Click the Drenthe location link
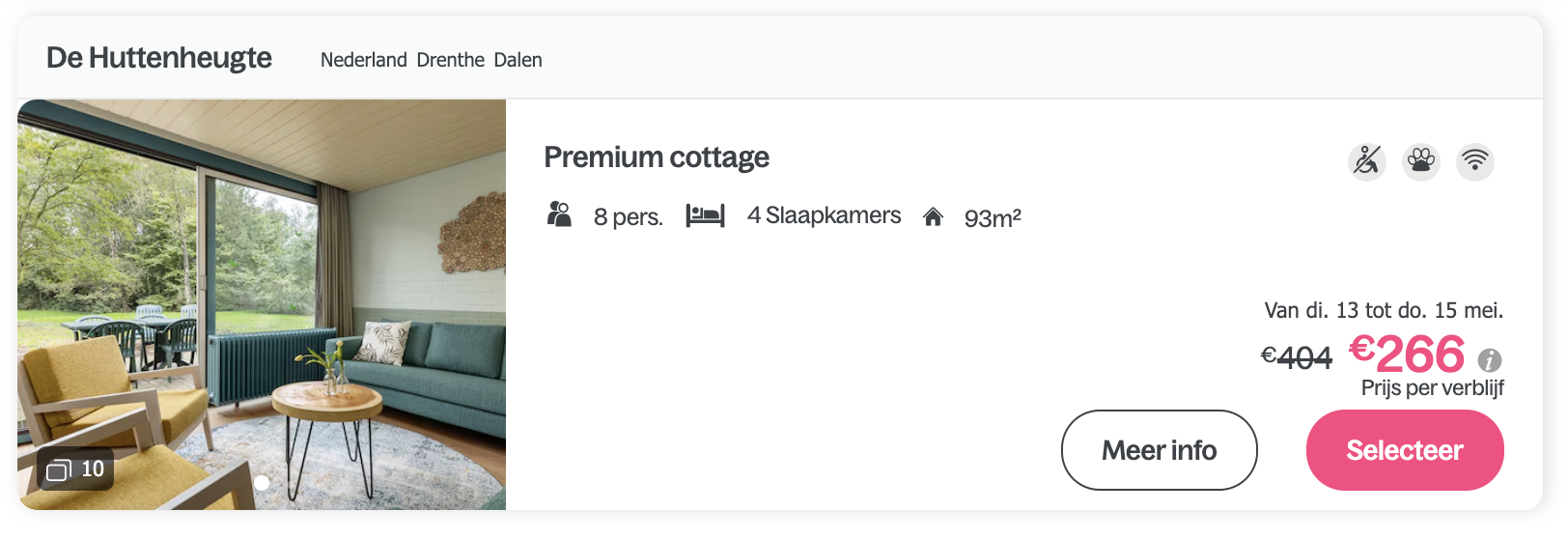The width and height of the screenshot is (1568, 539). [x=451, y=60]
